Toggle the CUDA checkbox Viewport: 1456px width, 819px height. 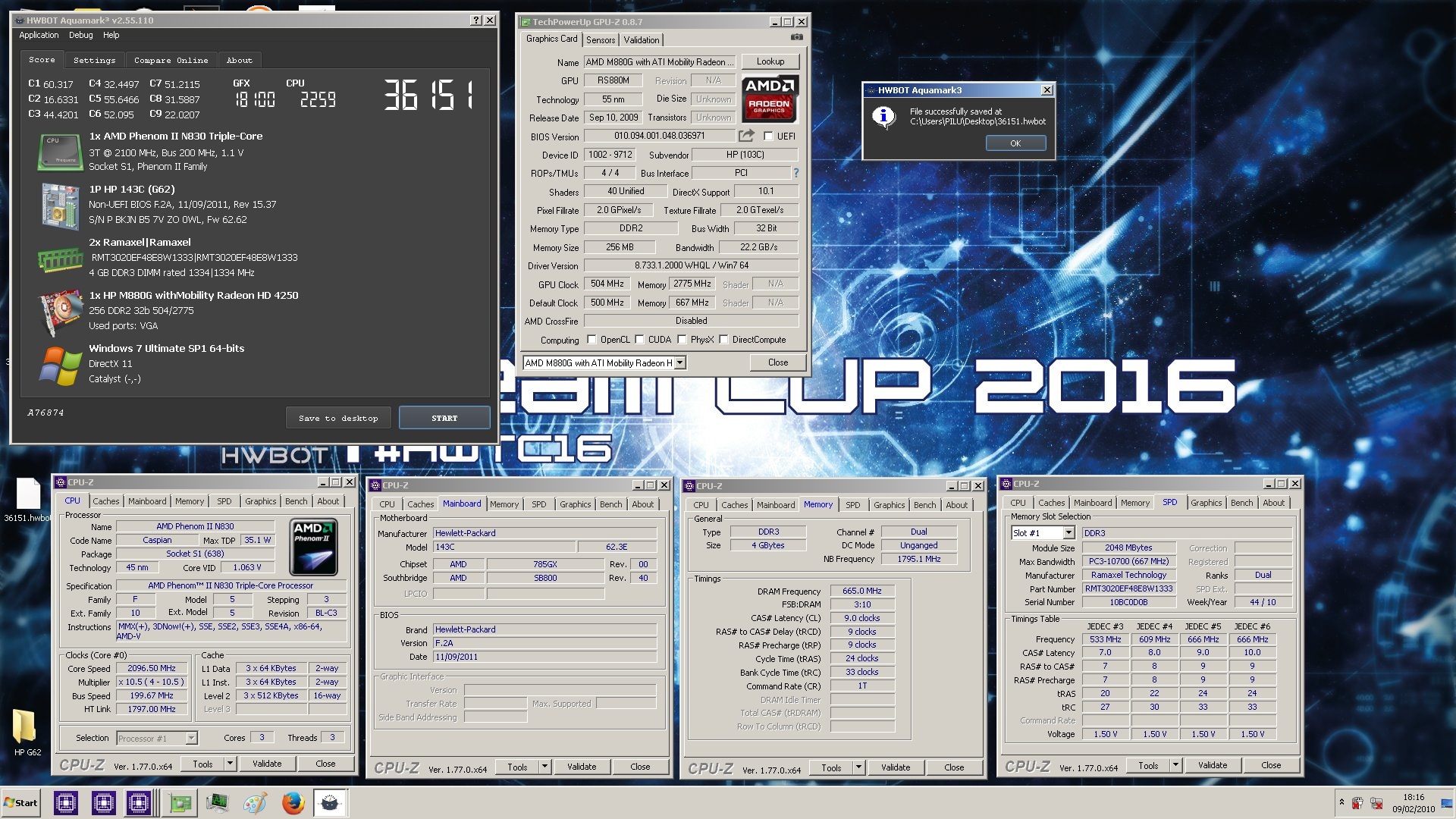pos(639,340)
